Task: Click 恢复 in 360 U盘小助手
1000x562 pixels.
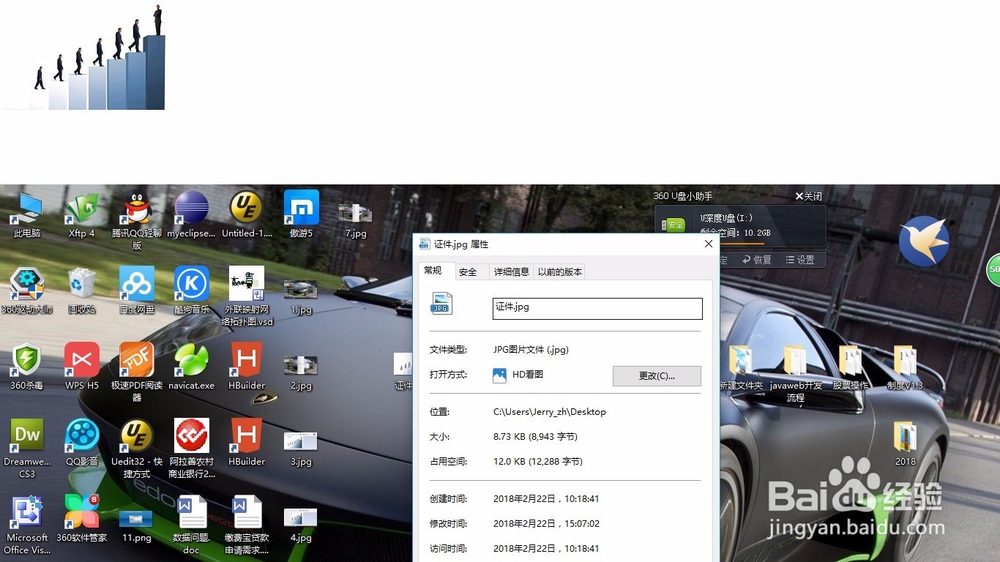Action: pos(756,260)
